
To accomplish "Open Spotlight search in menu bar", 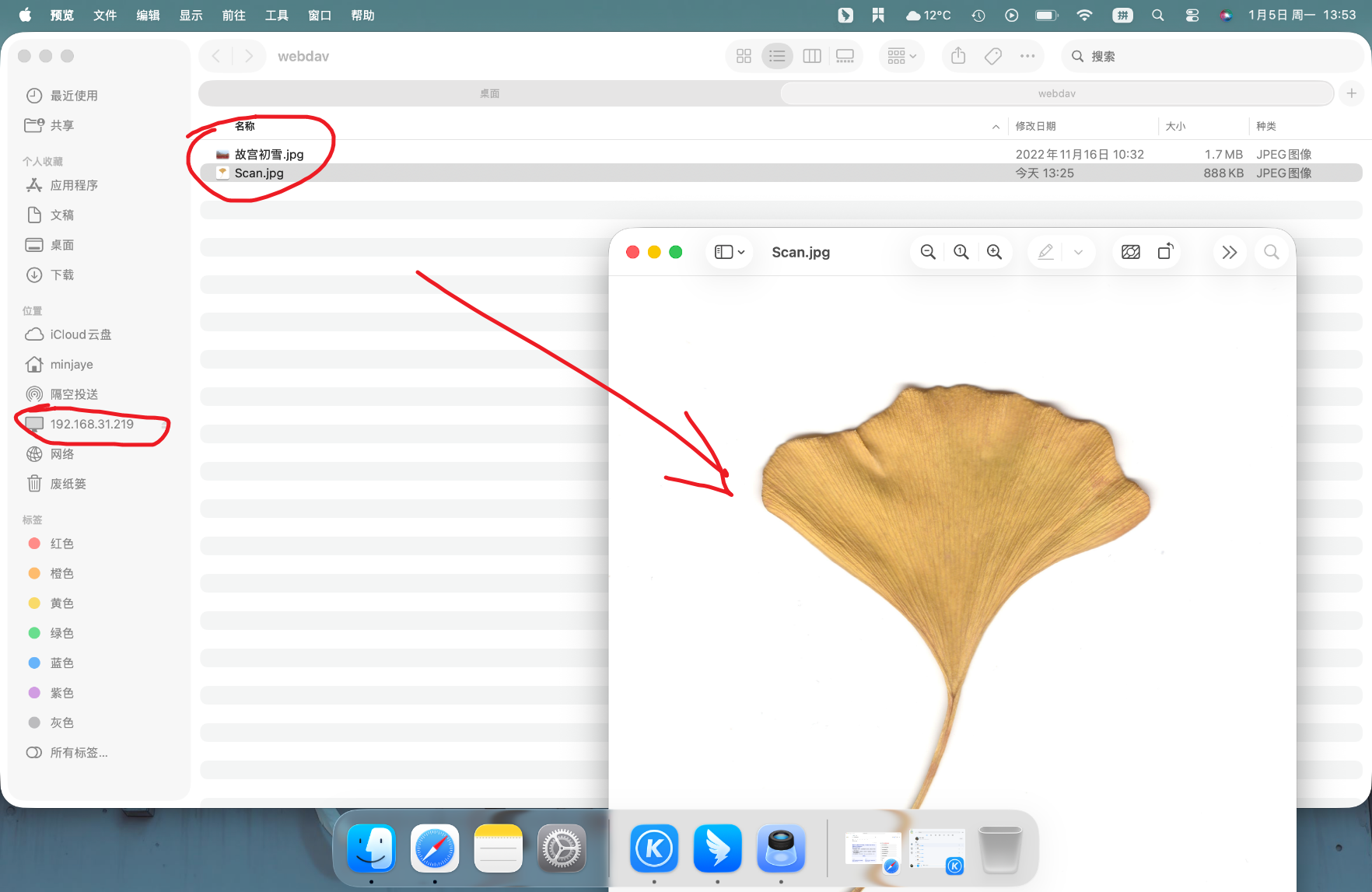I will (1158, 16).
